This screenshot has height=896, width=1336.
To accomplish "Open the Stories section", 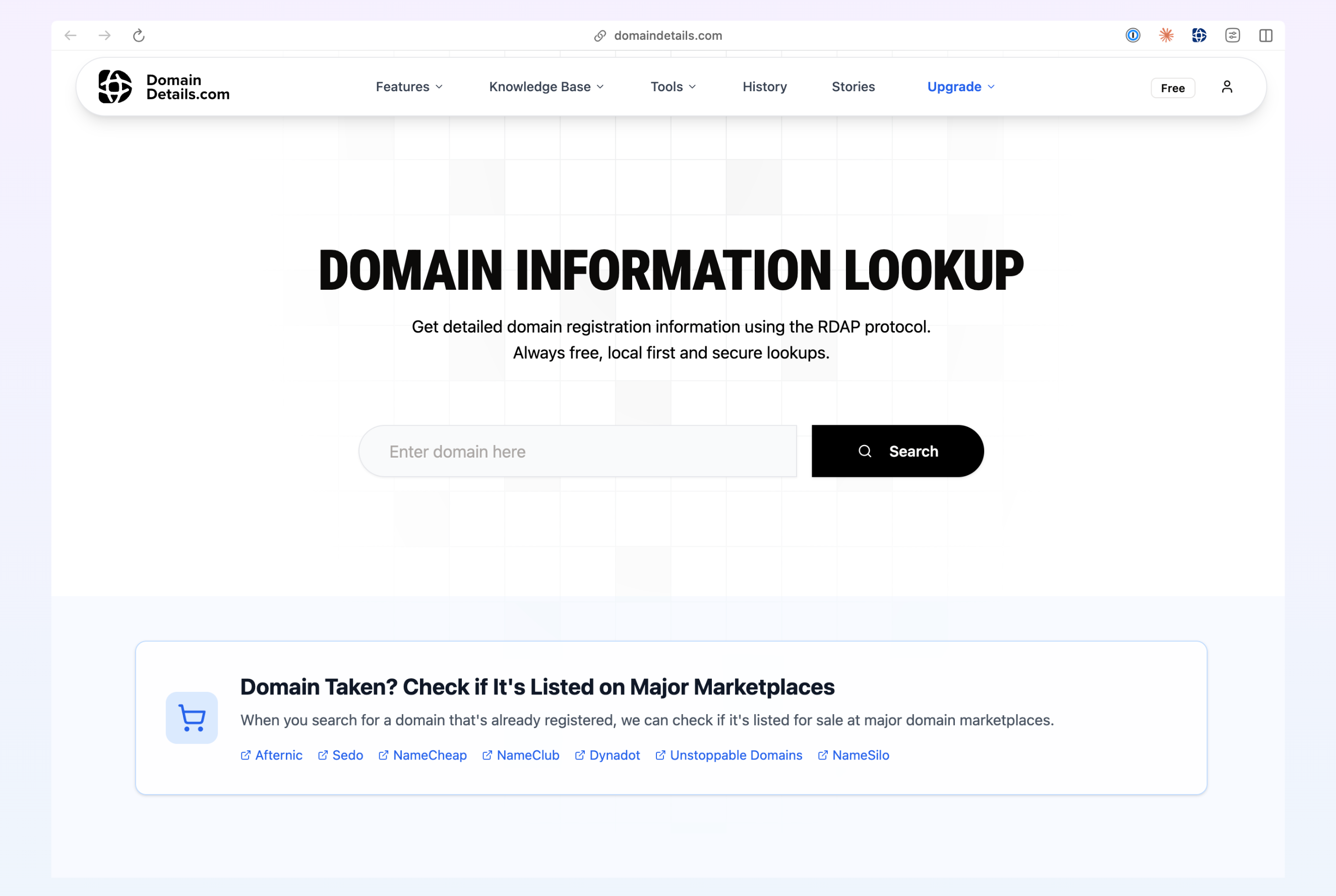I will 853,86.
